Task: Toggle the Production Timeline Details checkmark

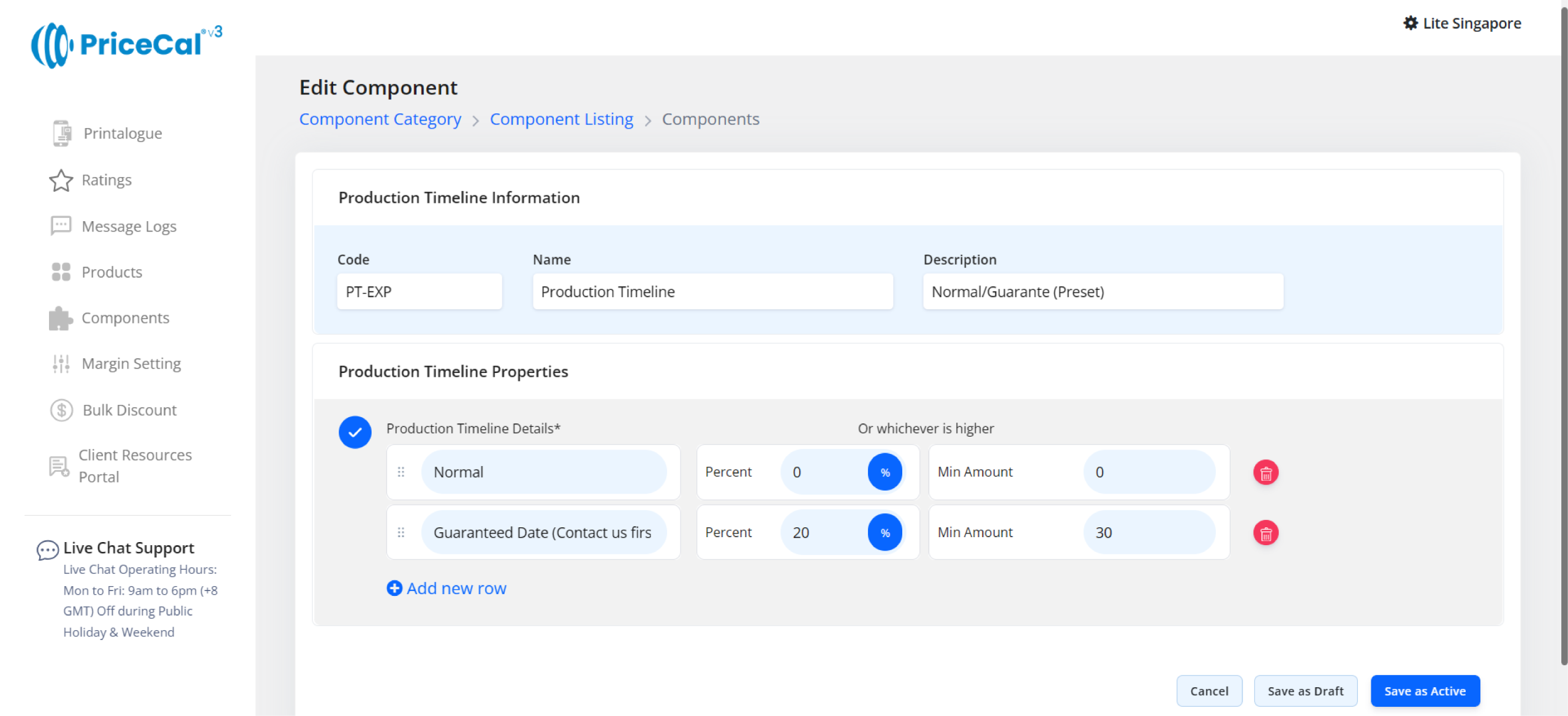Action: pos(355,432)
